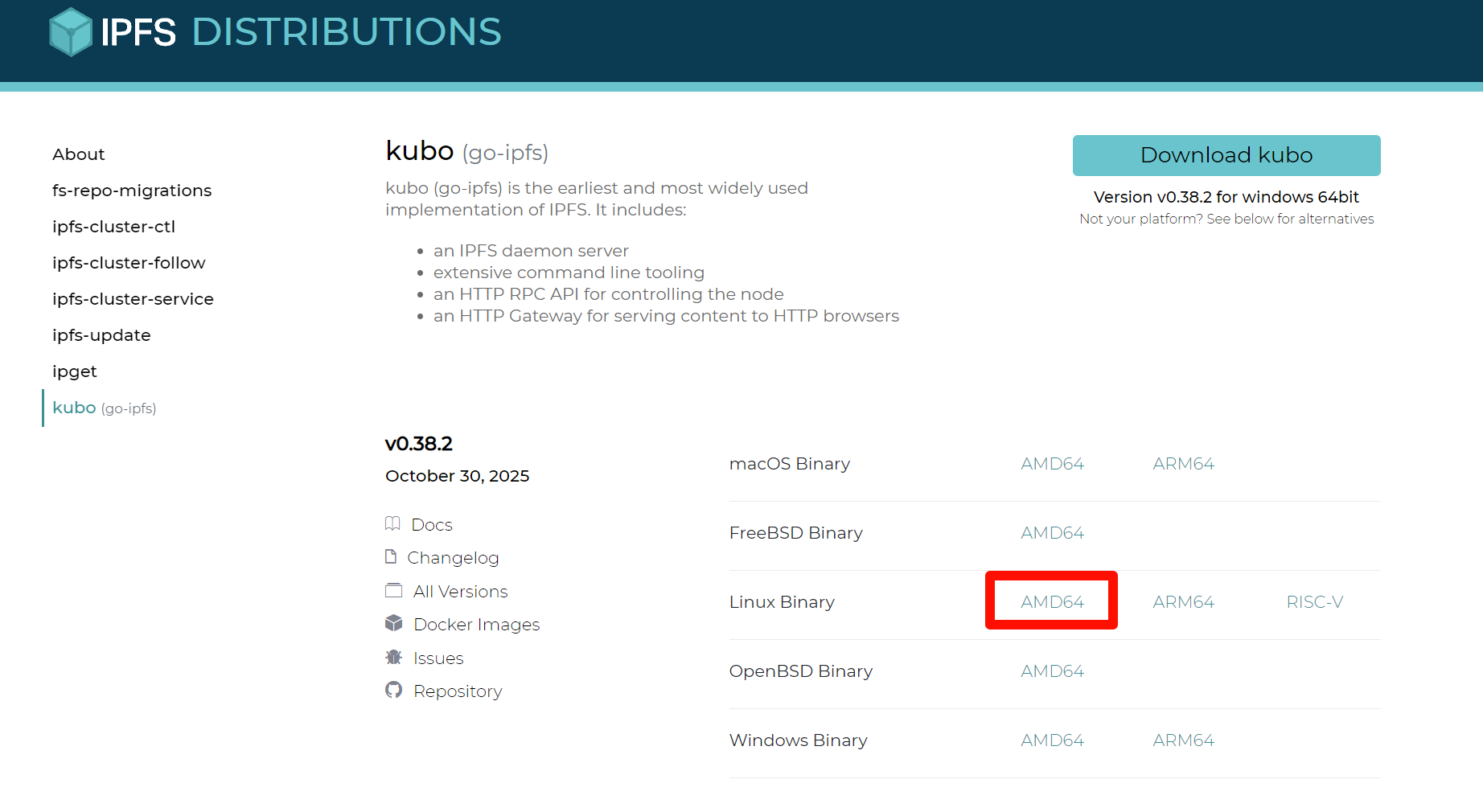Open ipget in the sidebar

[75, 371]
